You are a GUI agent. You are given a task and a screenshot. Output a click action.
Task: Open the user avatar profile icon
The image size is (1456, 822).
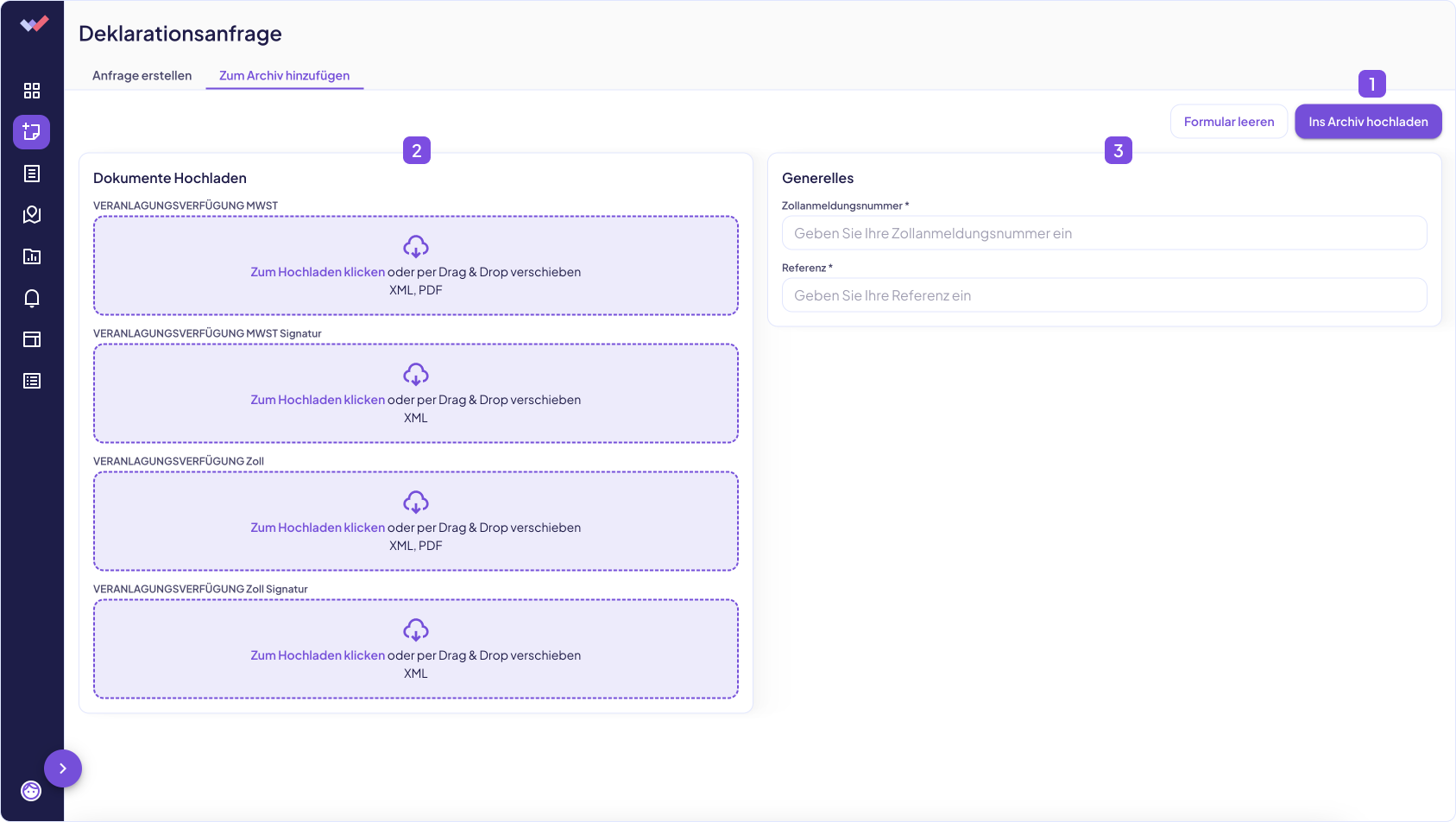[x=31, y=791]
